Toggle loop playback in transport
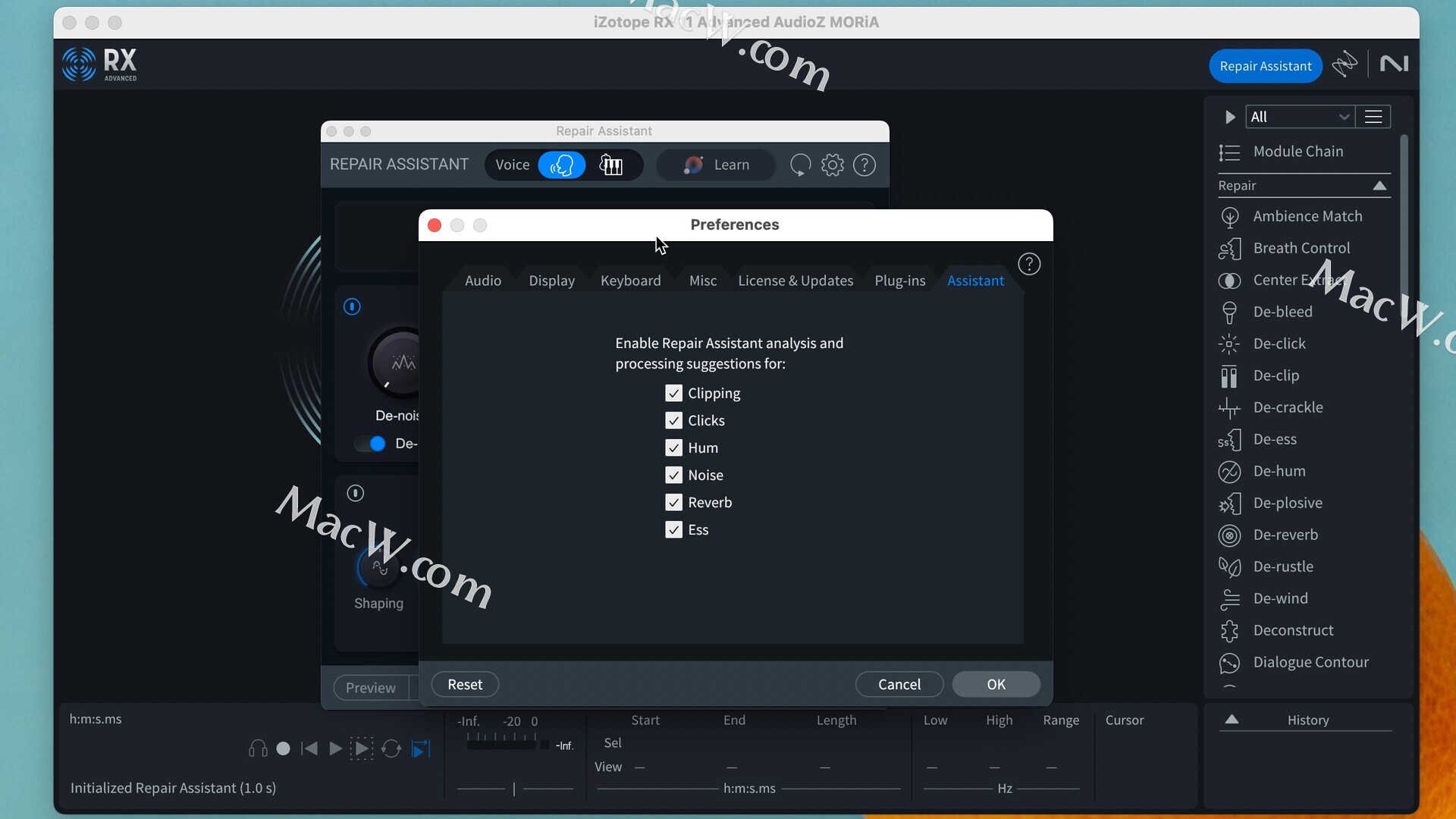This screenshot has height=819, width=1456. tap(391, 749)
